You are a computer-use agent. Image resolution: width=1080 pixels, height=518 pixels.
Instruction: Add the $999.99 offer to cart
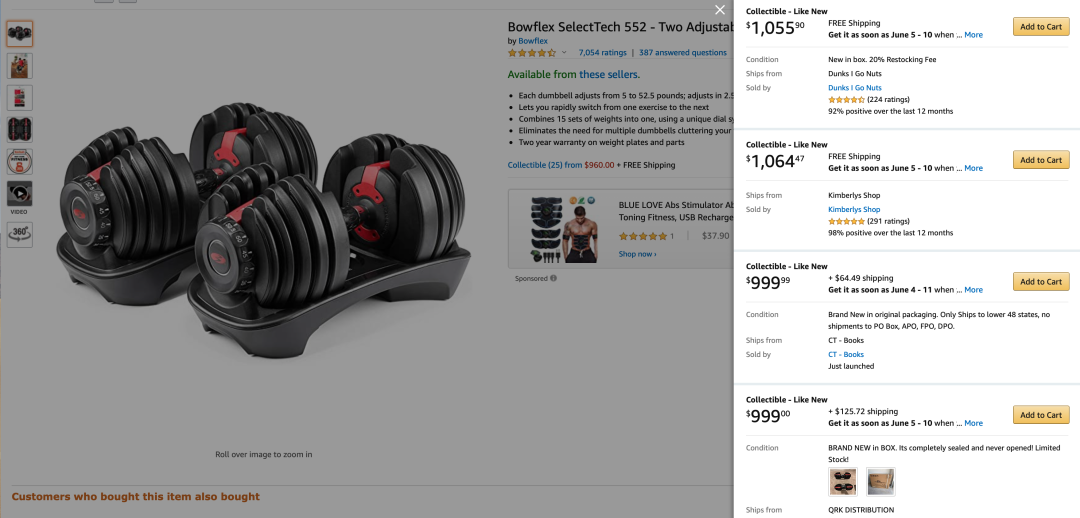coord(1041,282)
